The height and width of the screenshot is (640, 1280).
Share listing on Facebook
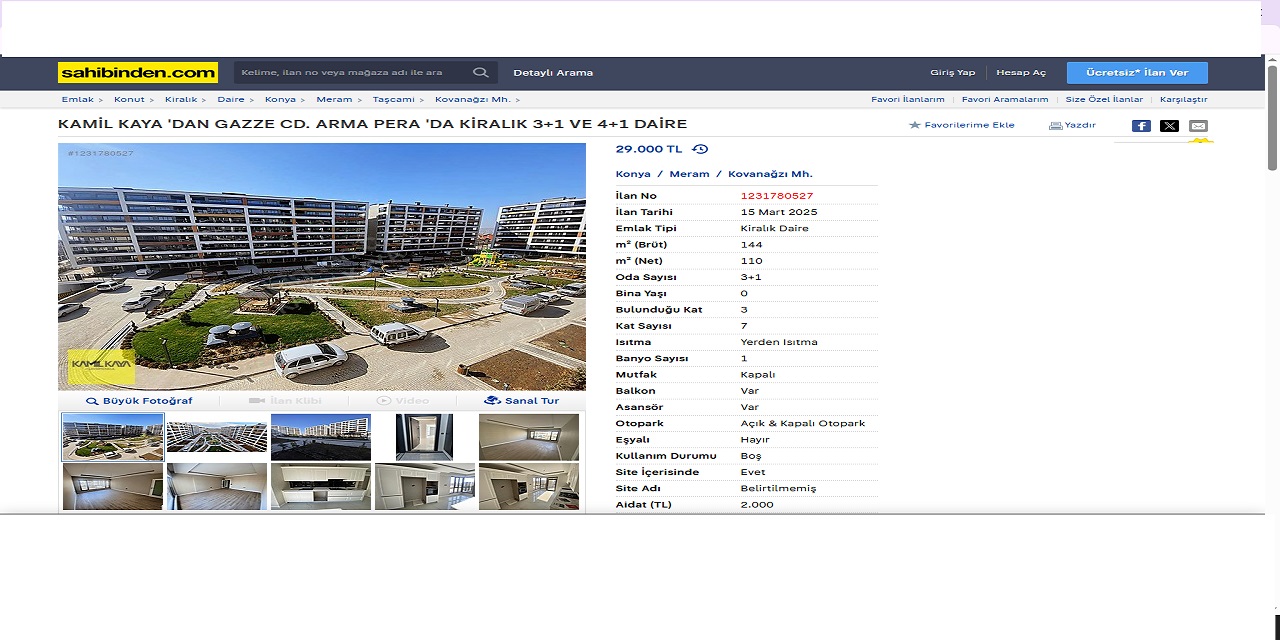pyautogui.click(x=1141, y=126)
